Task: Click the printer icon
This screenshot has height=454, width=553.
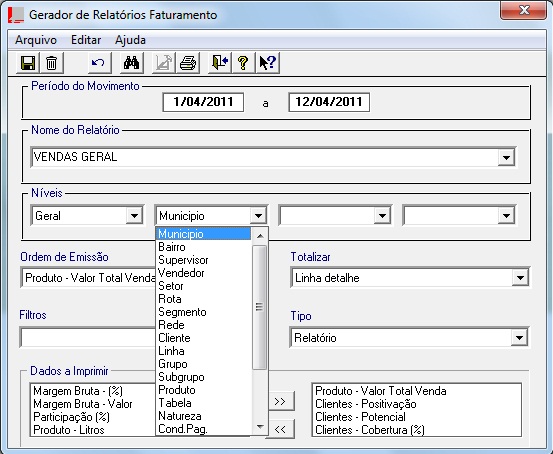Action: 188,63
